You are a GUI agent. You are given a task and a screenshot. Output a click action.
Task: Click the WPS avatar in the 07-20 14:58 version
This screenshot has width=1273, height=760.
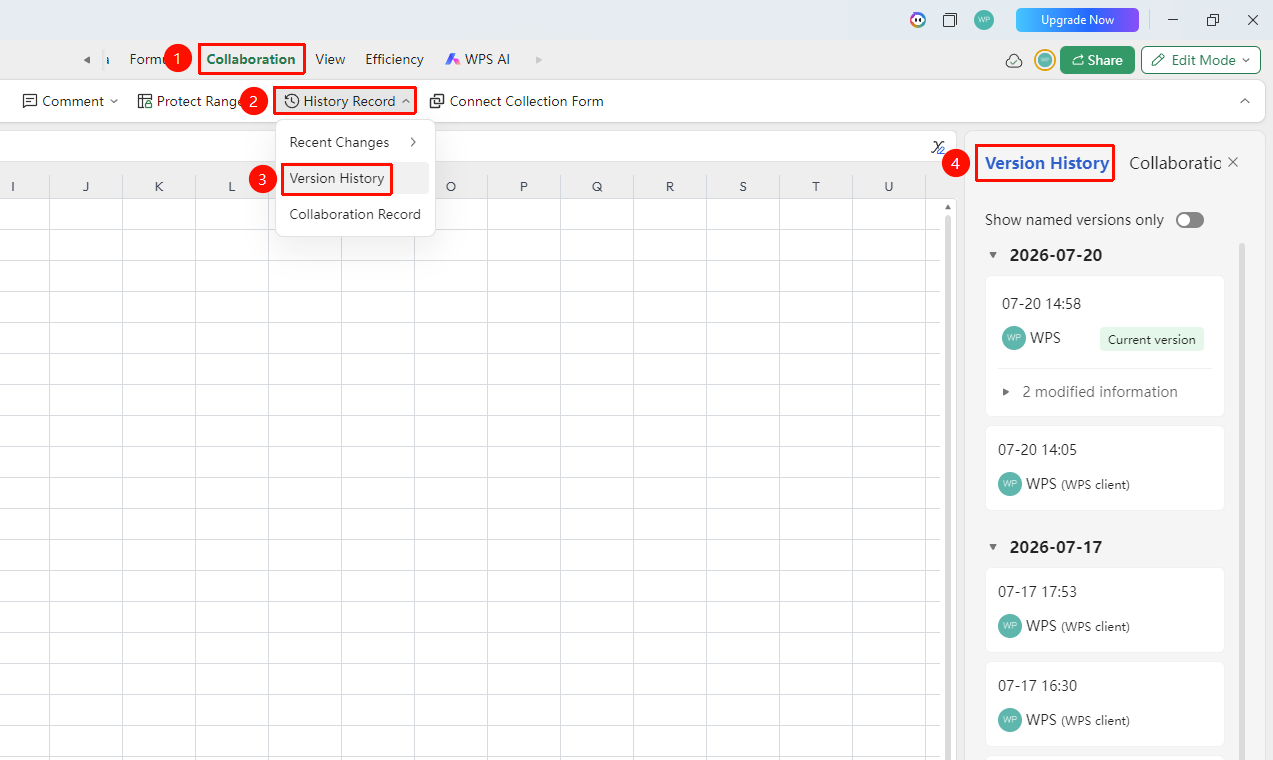(1014, 338)
